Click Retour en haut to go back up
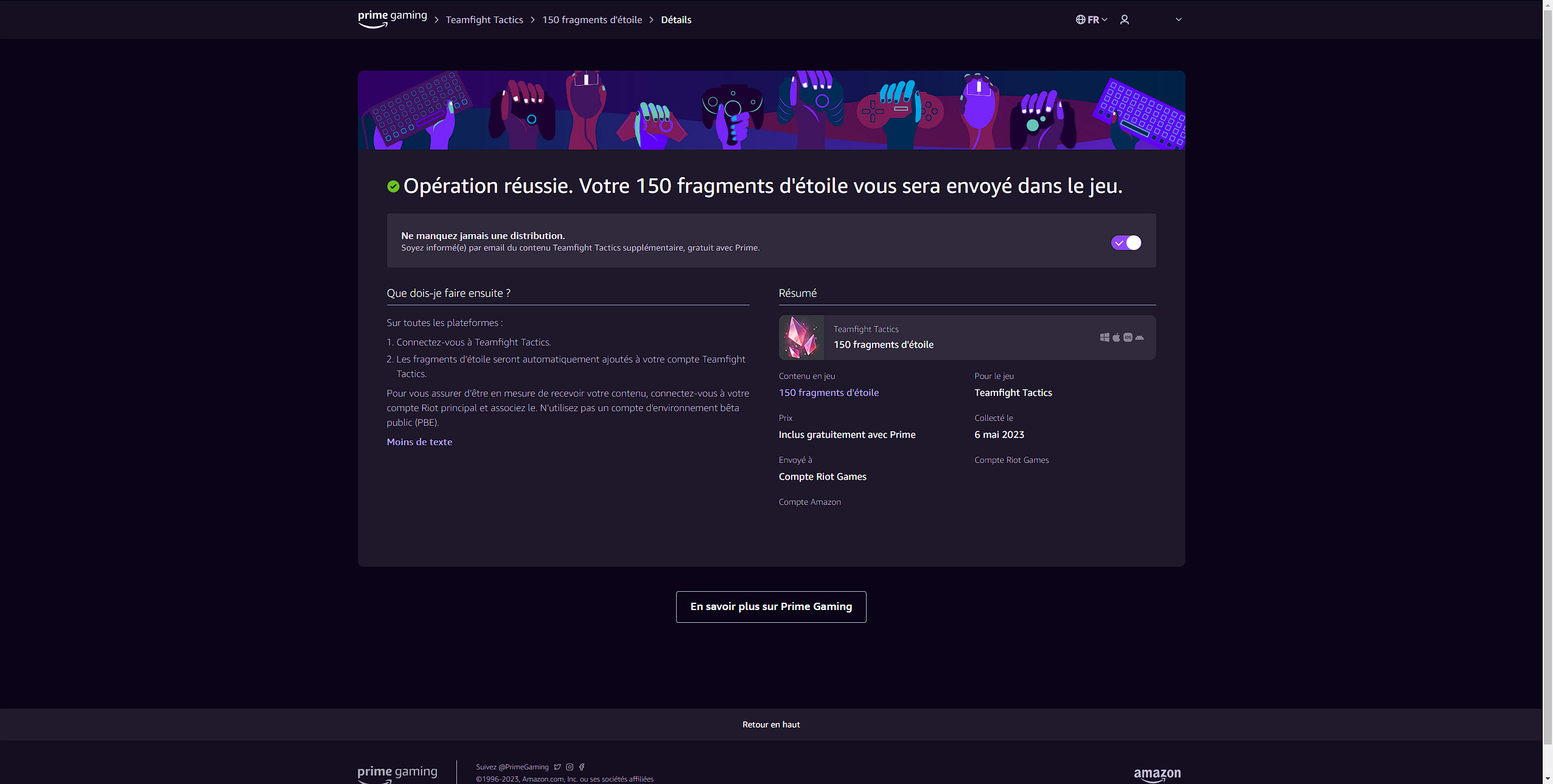1553x784 pixels. 770,724
